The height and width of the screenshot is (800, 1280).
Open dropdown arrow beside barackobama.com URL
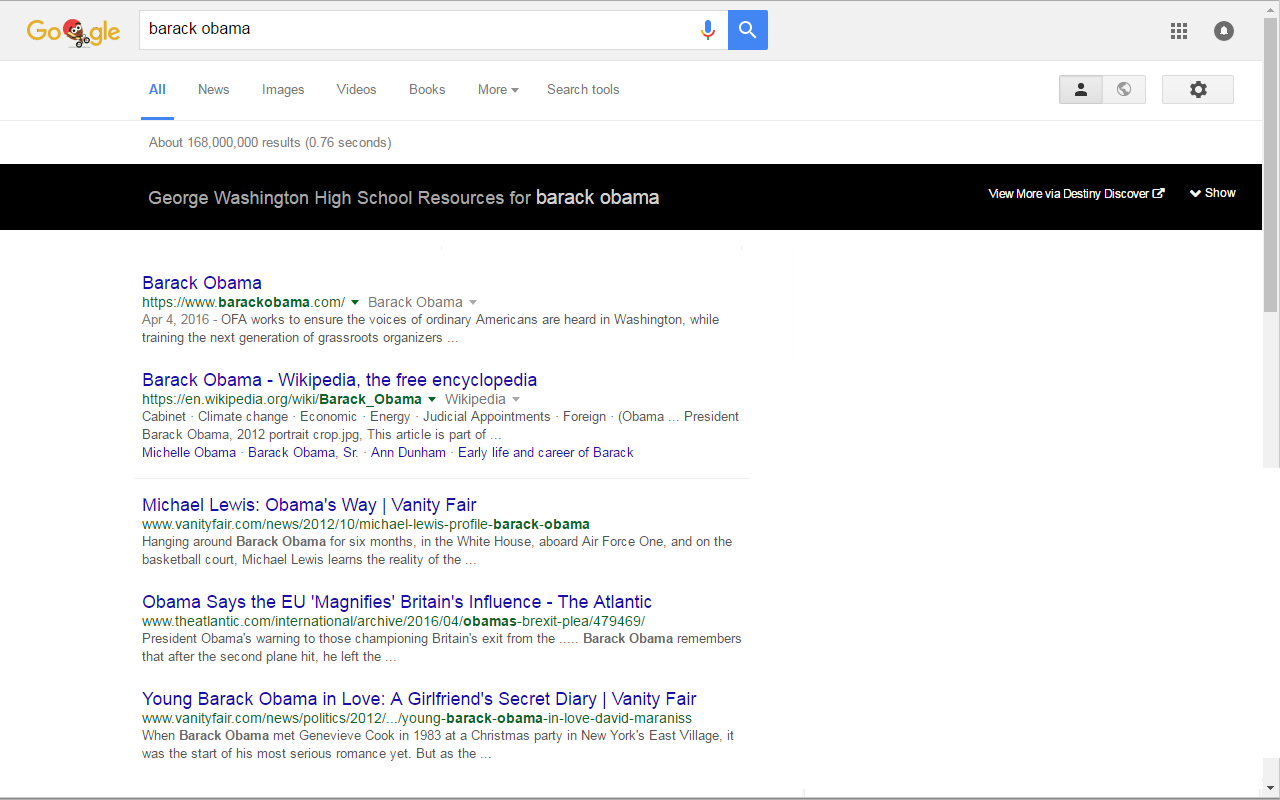pyautogui.click(x=355, y=302)
